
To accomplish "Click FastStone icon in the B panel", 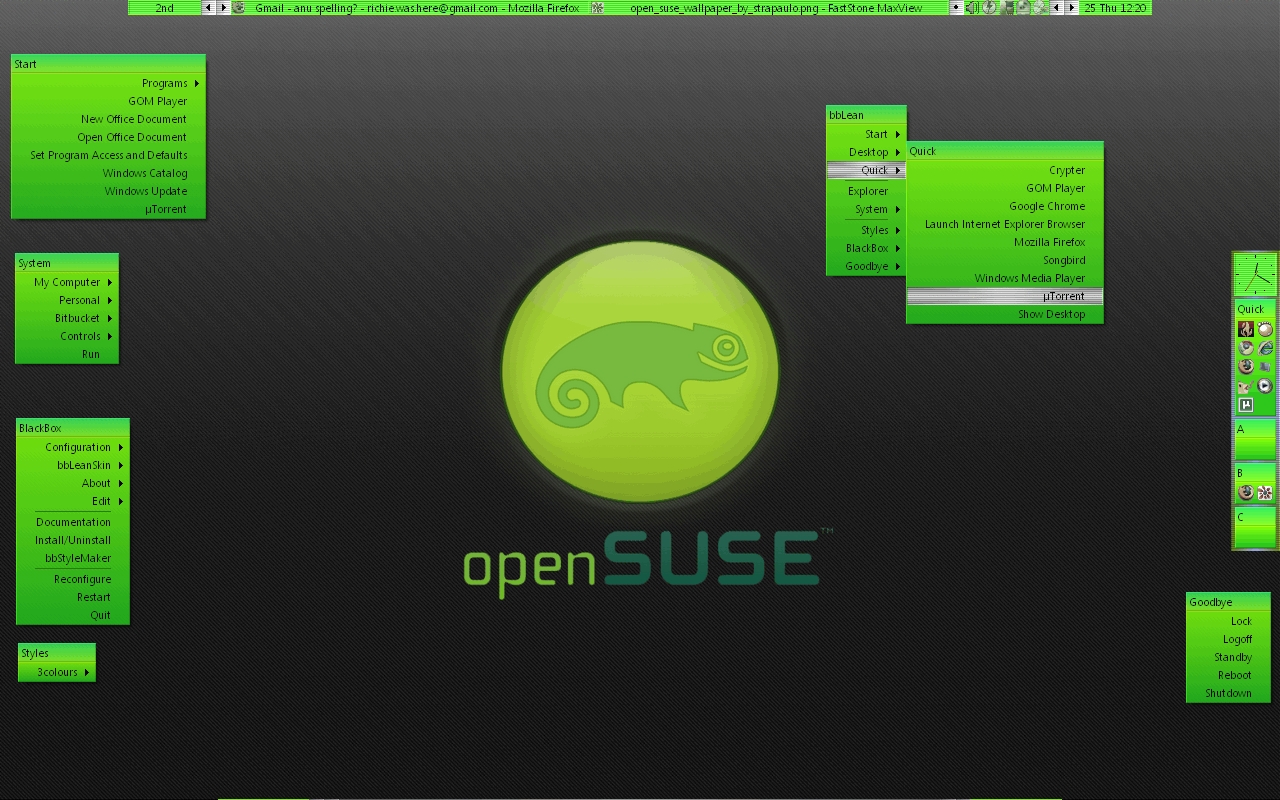I will 1265,492.
